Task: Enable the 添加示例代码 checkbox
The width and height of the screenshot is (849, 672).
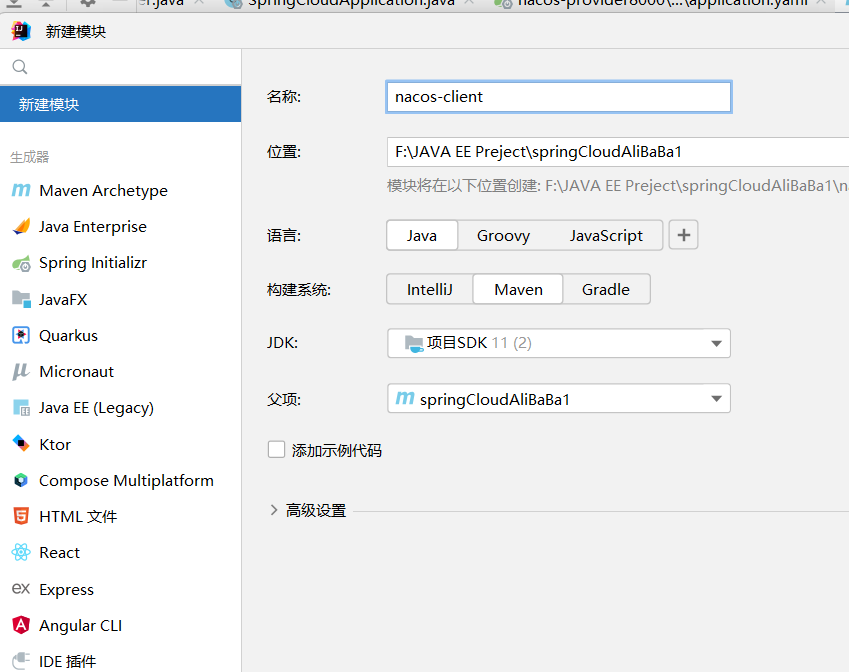Action: coord(276,449)
